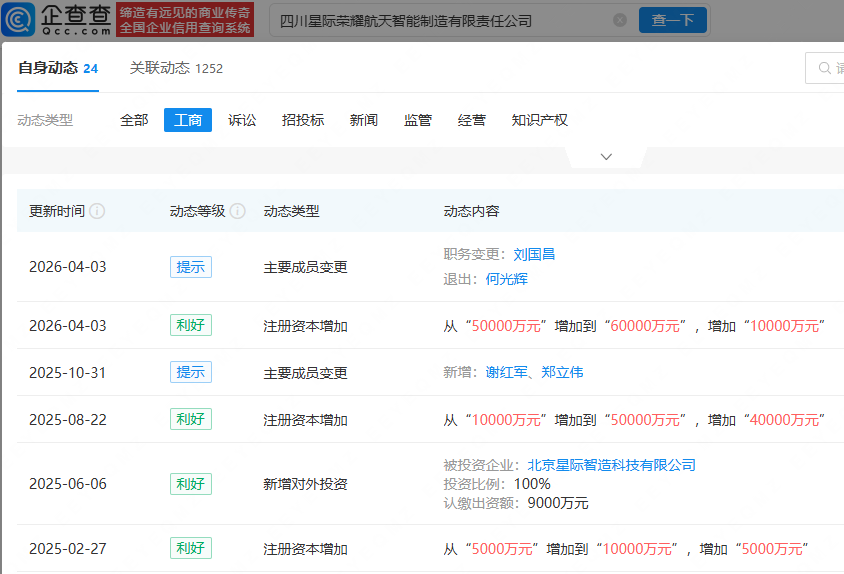
Task: Filter dynamics by 全部
Action: click(x=134, y=120)
